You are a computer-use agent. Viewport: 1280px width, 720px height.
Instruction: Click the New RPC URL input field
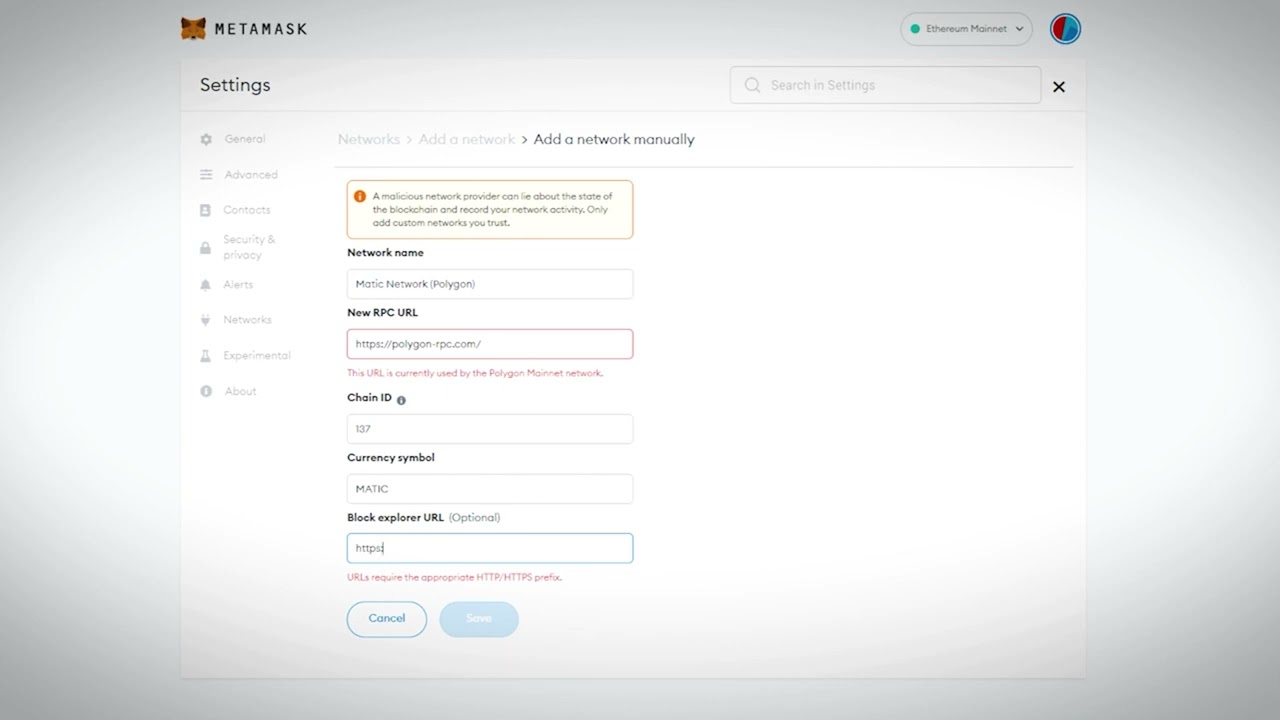(490, 344)
